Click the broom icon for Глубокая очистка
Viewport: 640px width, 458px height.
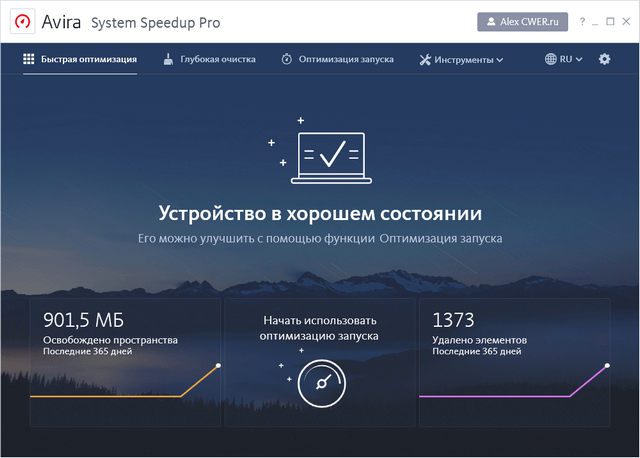click(x=170, y=60)
